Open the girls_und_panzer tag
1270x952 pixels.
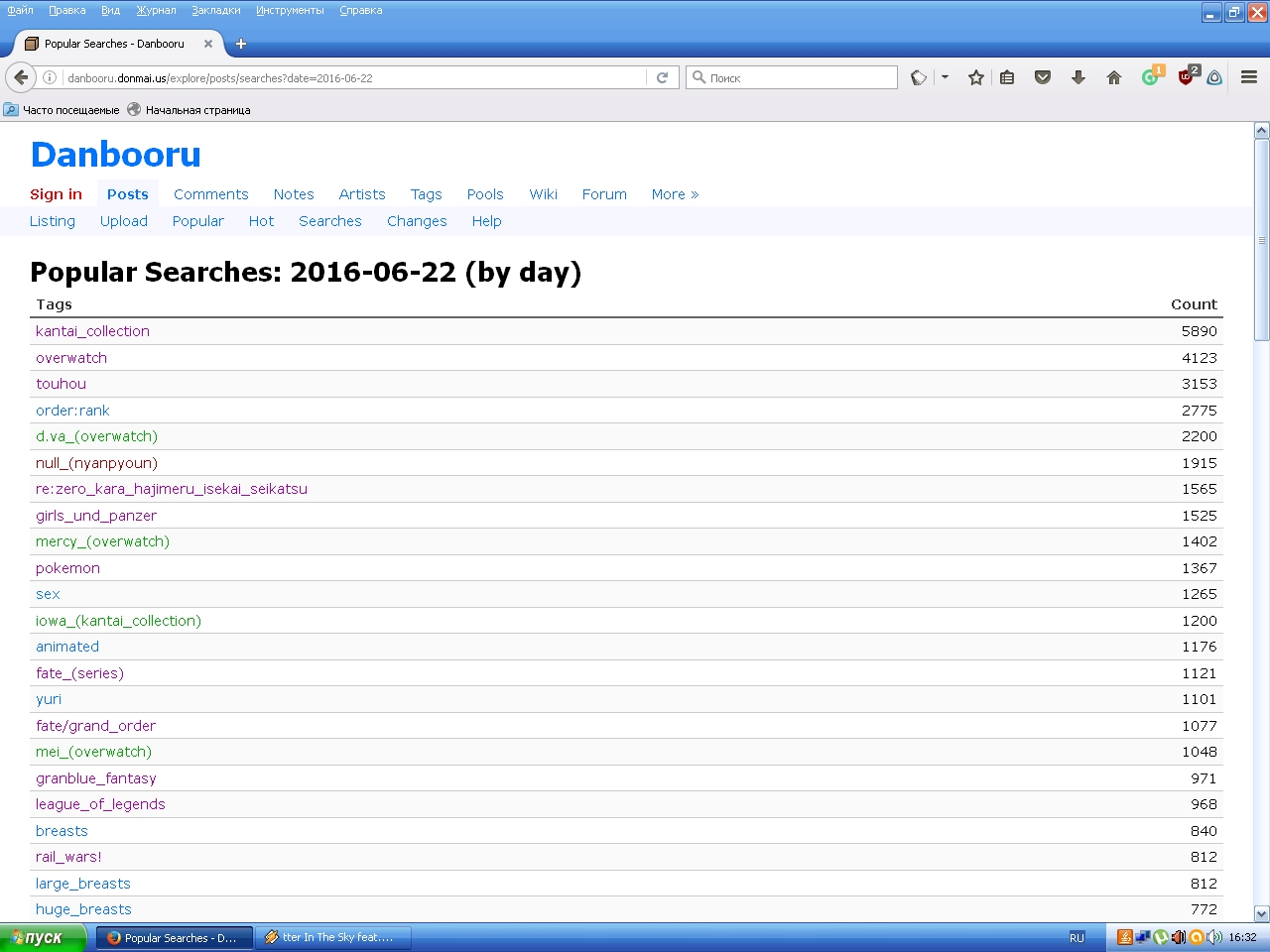click(x=96, y=516)
